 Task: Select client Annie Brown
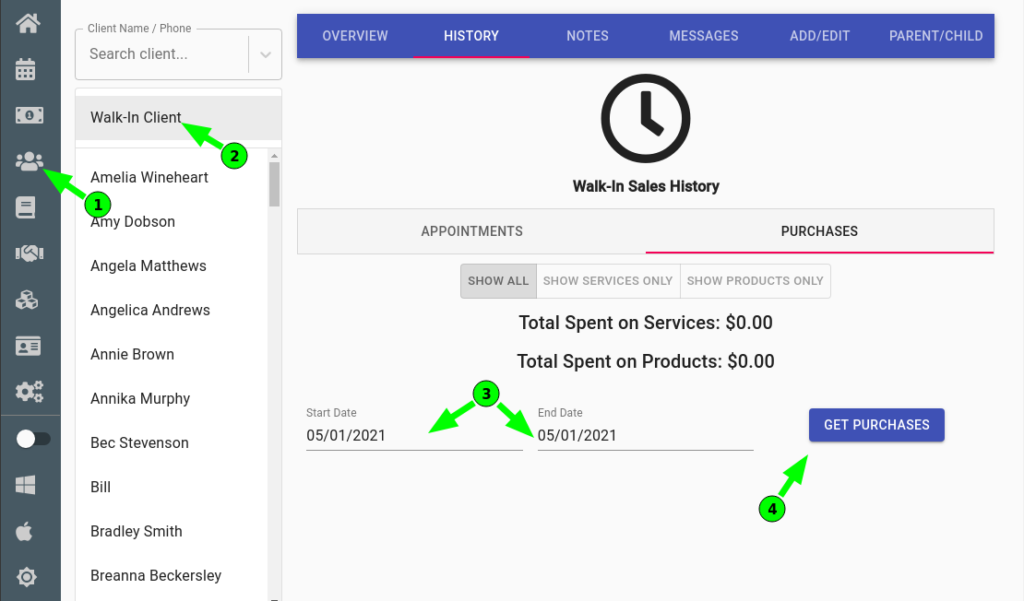click(172, 354)
